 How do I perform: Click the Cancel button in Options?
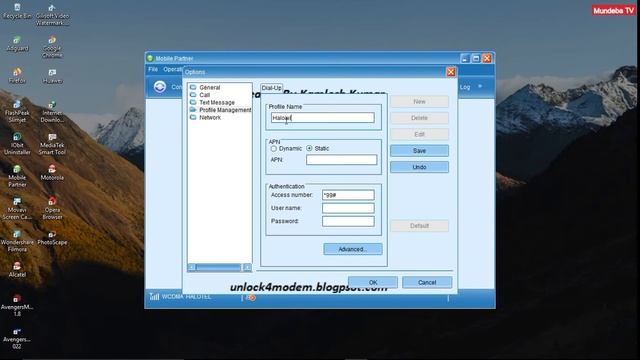(x=427, y=282)
